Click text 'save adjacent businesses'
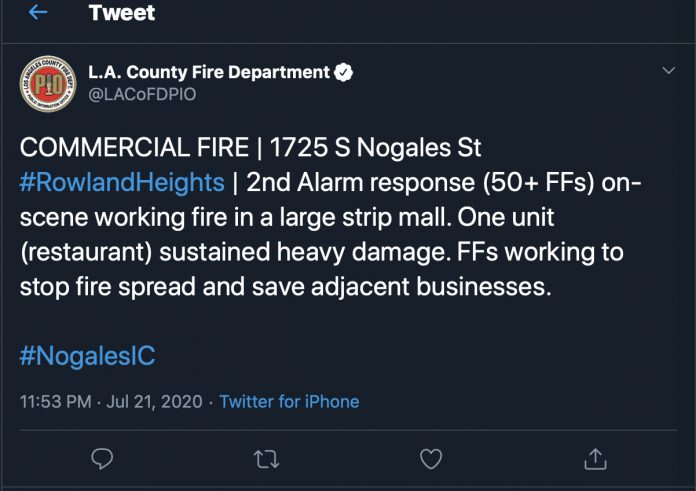The height and width of the screenshot is (491, 696). tap(401, 287)
